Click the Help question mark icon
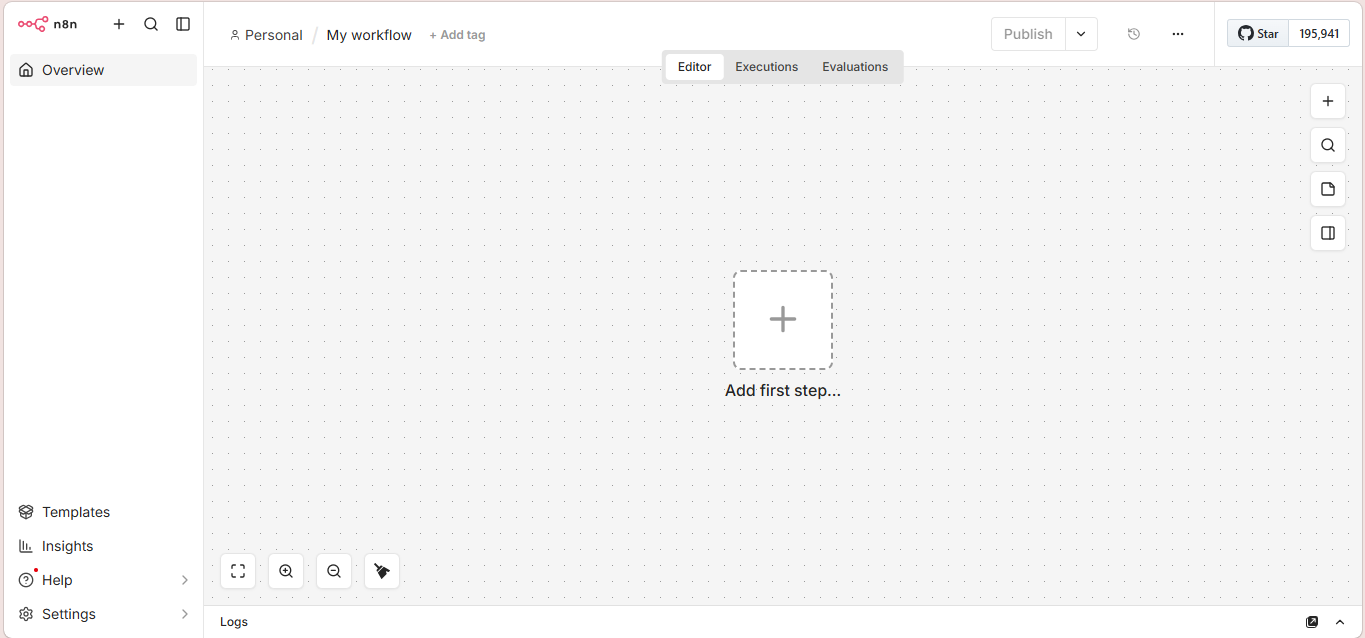 (x=26, y=580)
